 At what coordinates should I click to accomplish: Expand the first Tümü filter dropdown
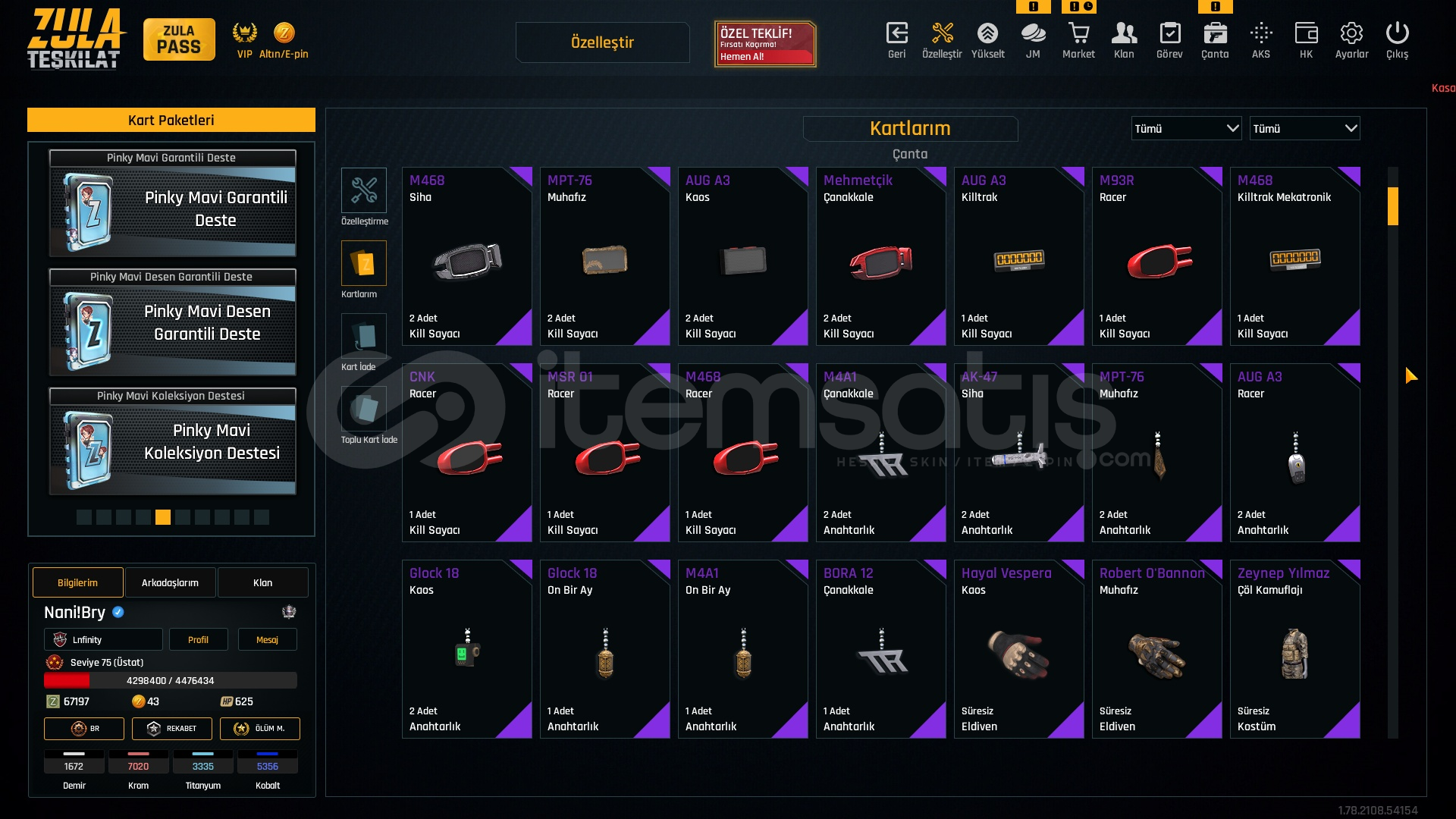click(x=1186, y=129)
